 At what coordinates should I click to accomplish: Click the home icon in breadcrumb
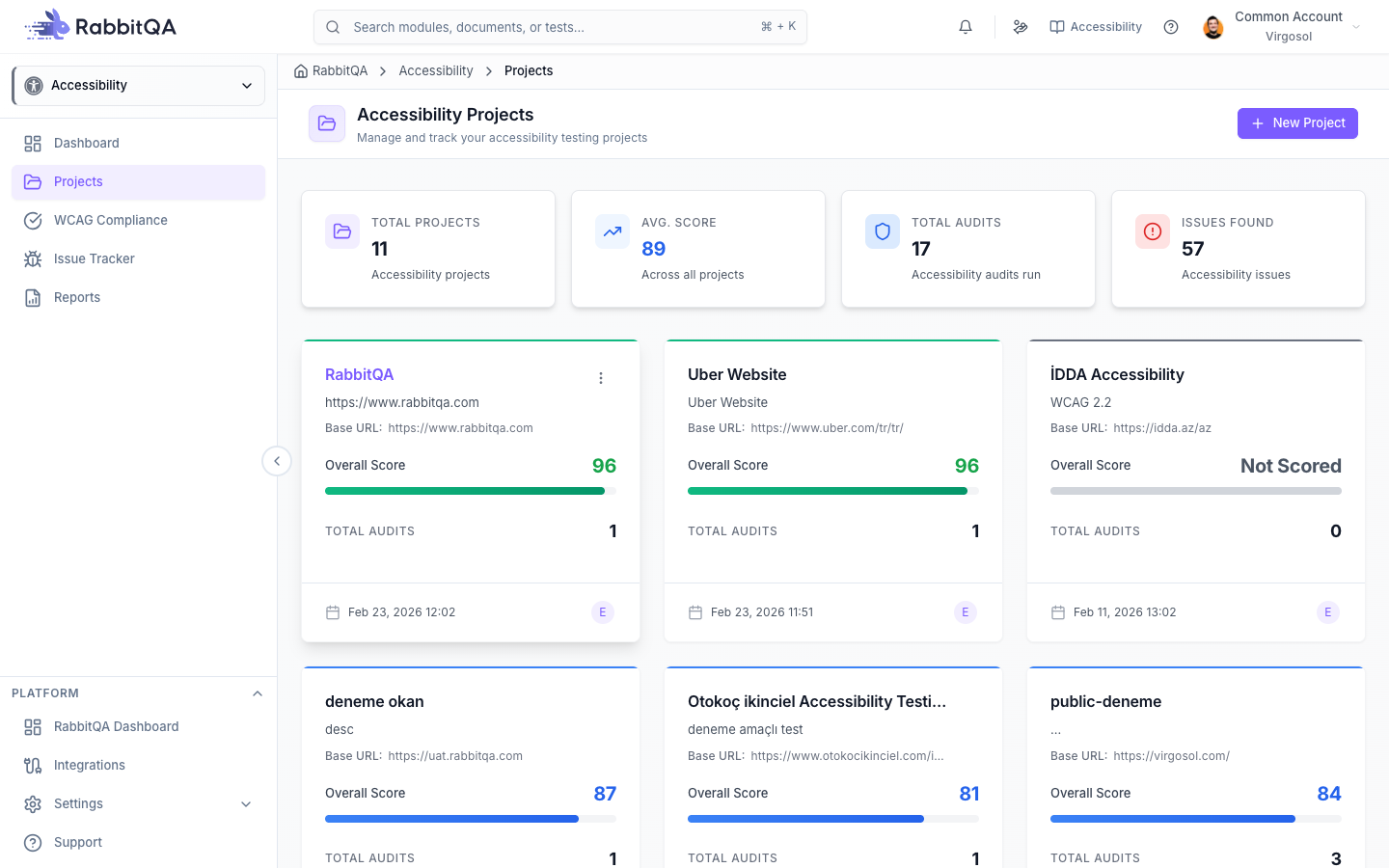click(301, 70)
